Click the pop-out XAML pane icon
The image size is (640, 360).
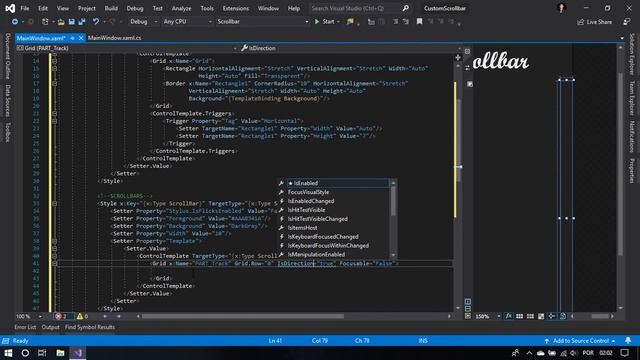[470, 84]
